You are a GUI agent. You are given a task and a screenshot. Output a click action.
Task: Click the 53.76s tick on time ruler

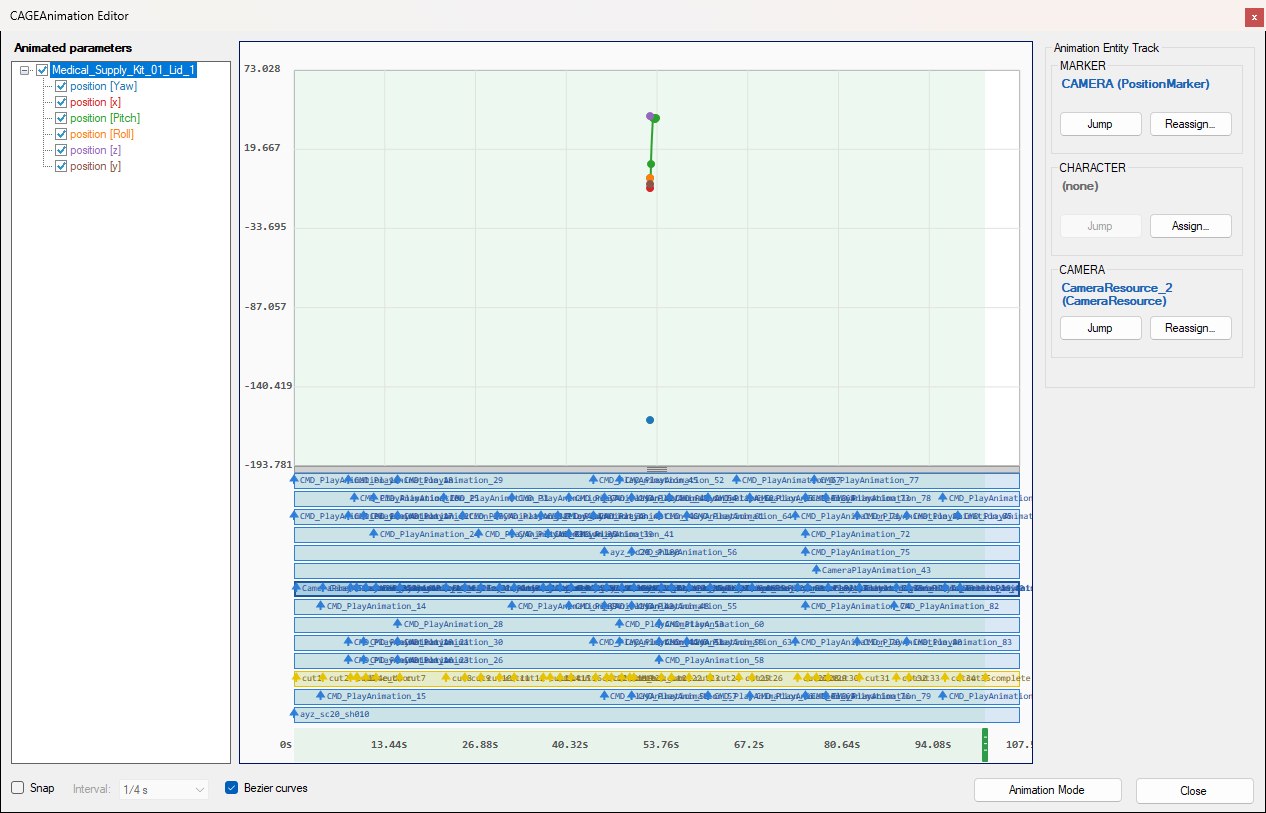click(x=659, y=744)
